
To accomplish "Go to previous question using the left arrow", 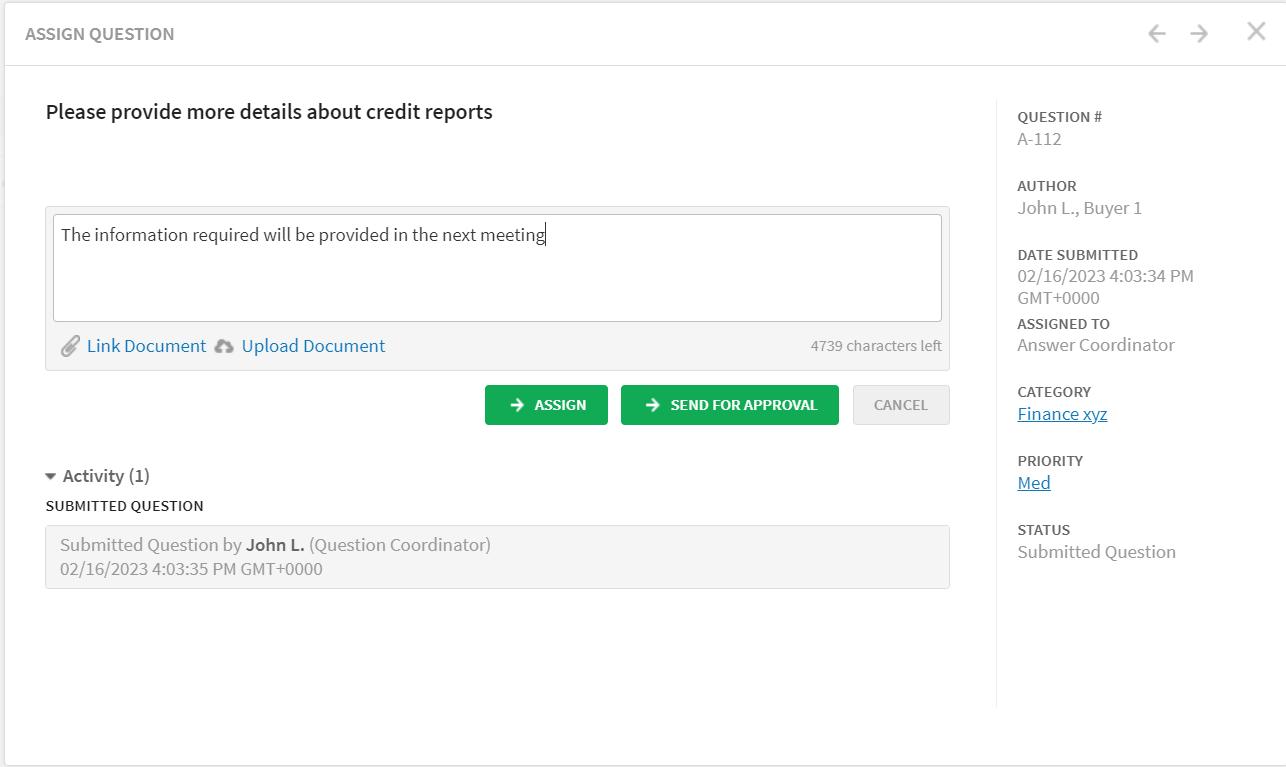I will pos(1157,33).
